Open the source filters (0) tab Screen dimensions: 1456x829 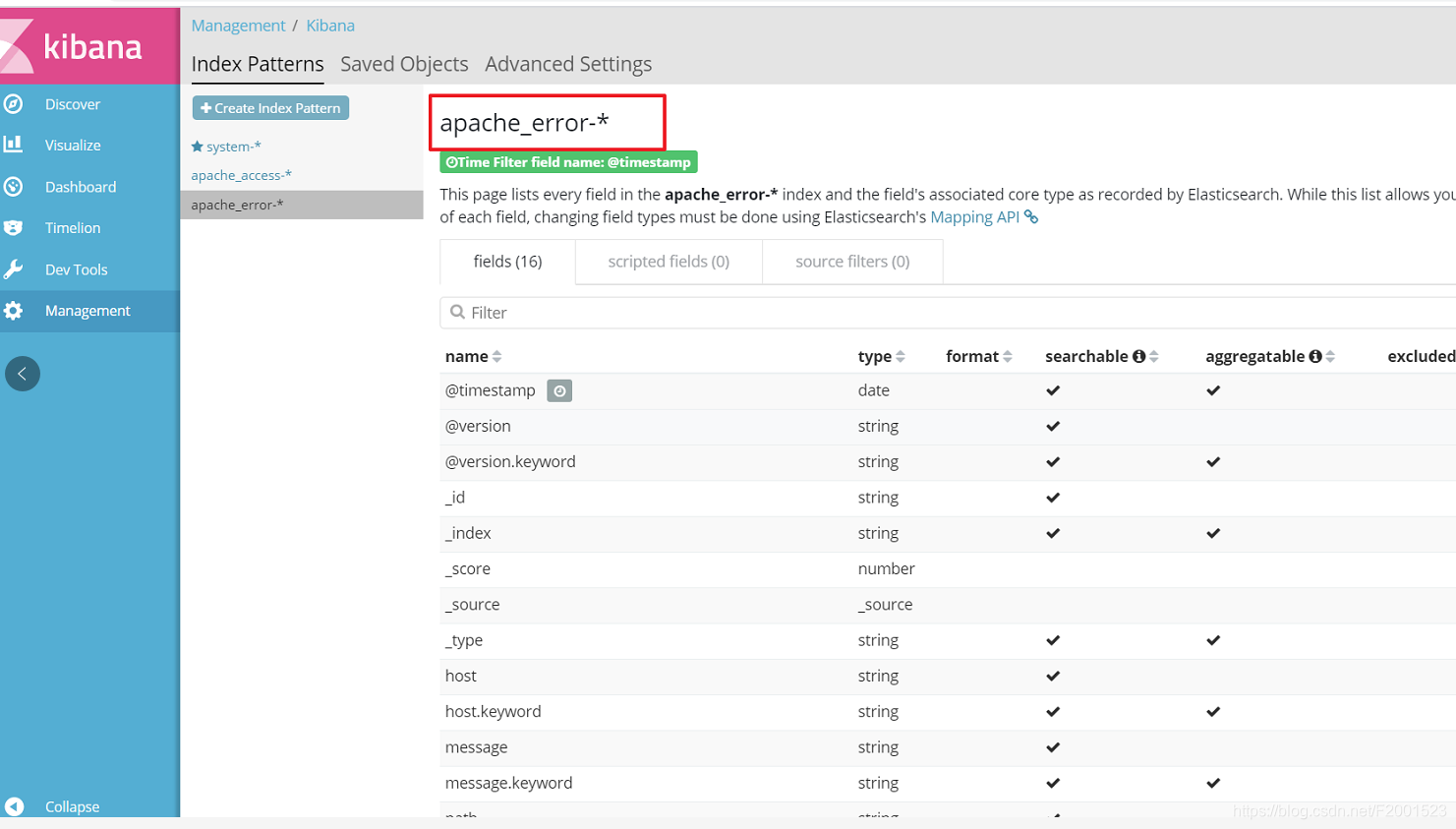(x=852, y=262)
